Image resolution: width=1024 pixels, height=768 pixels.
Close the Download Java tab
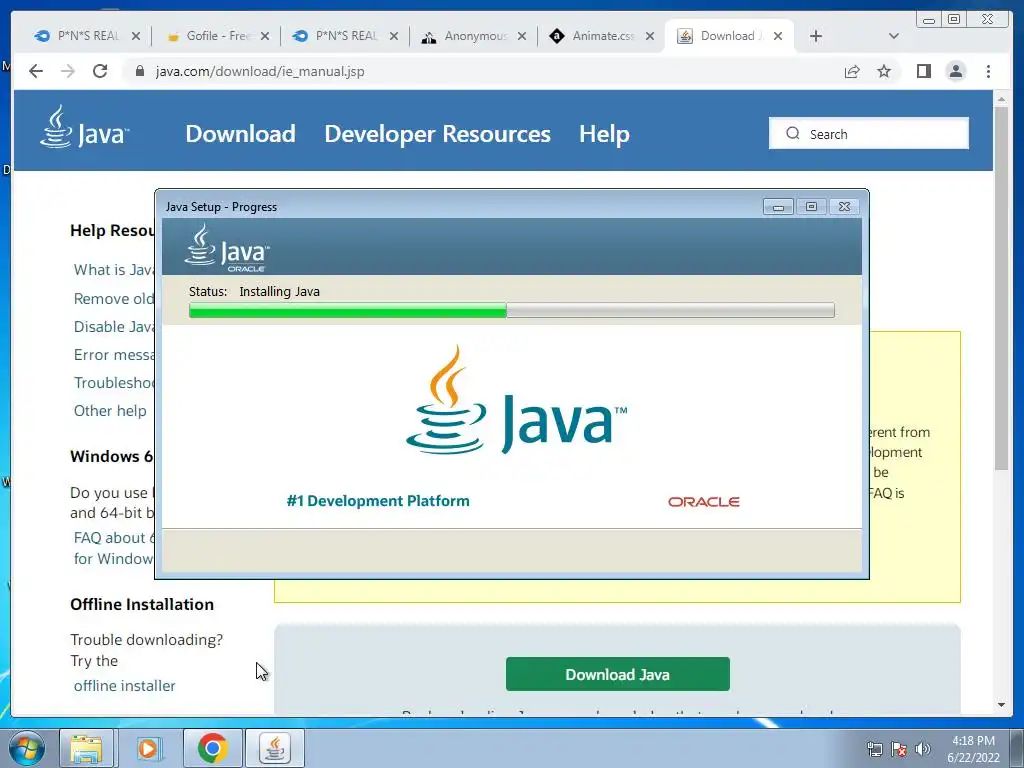click(x=778, y=37)
